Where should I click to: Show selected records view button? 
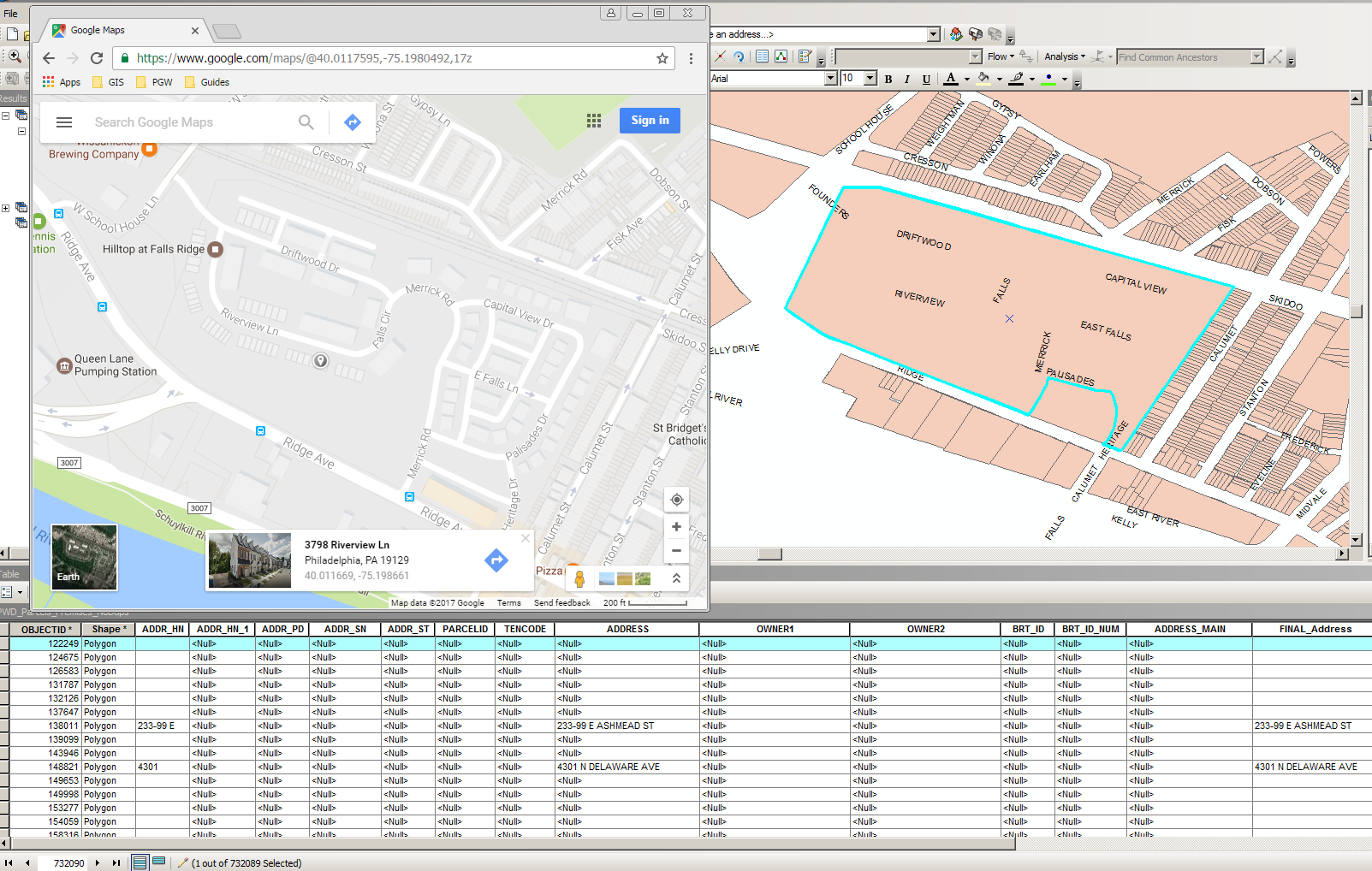(159, 862)
